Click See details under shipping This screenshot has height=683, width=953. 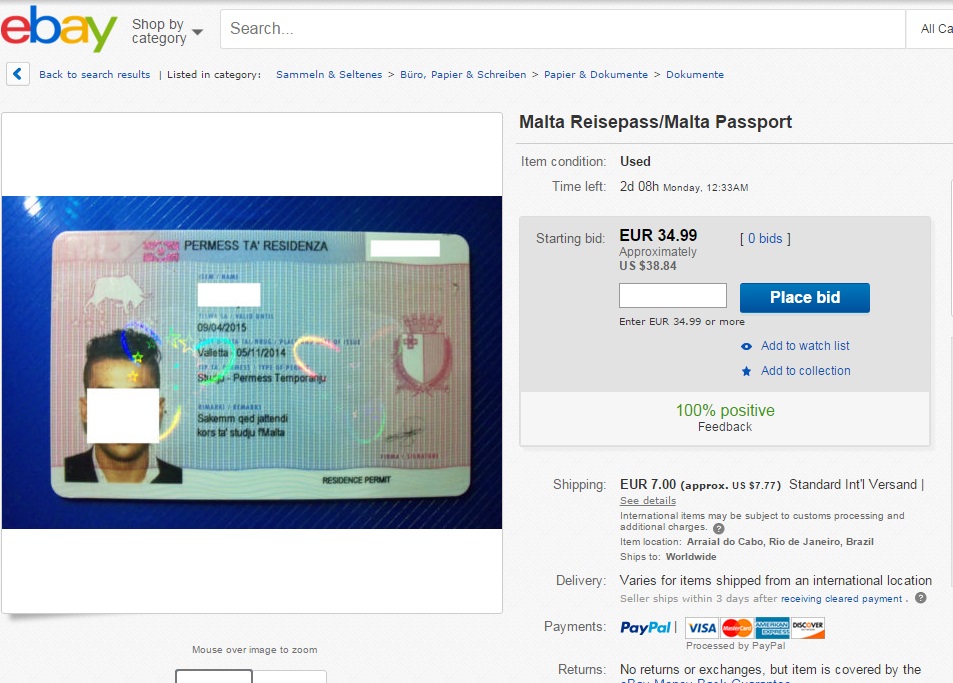648,501
